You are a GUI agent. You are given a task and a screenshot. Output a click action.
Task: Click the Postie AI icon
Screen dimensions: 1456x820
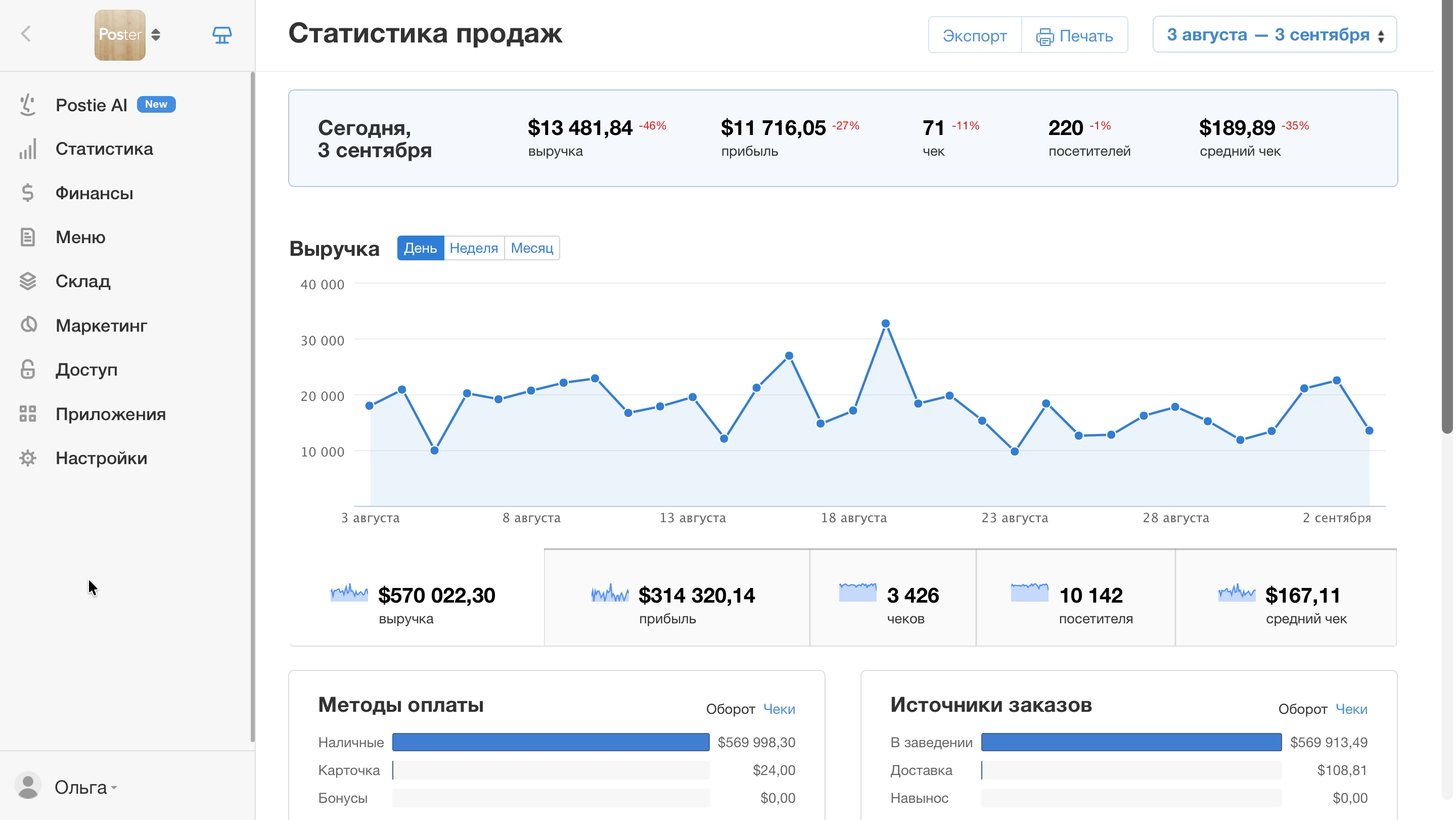click(x=28, y=105)
